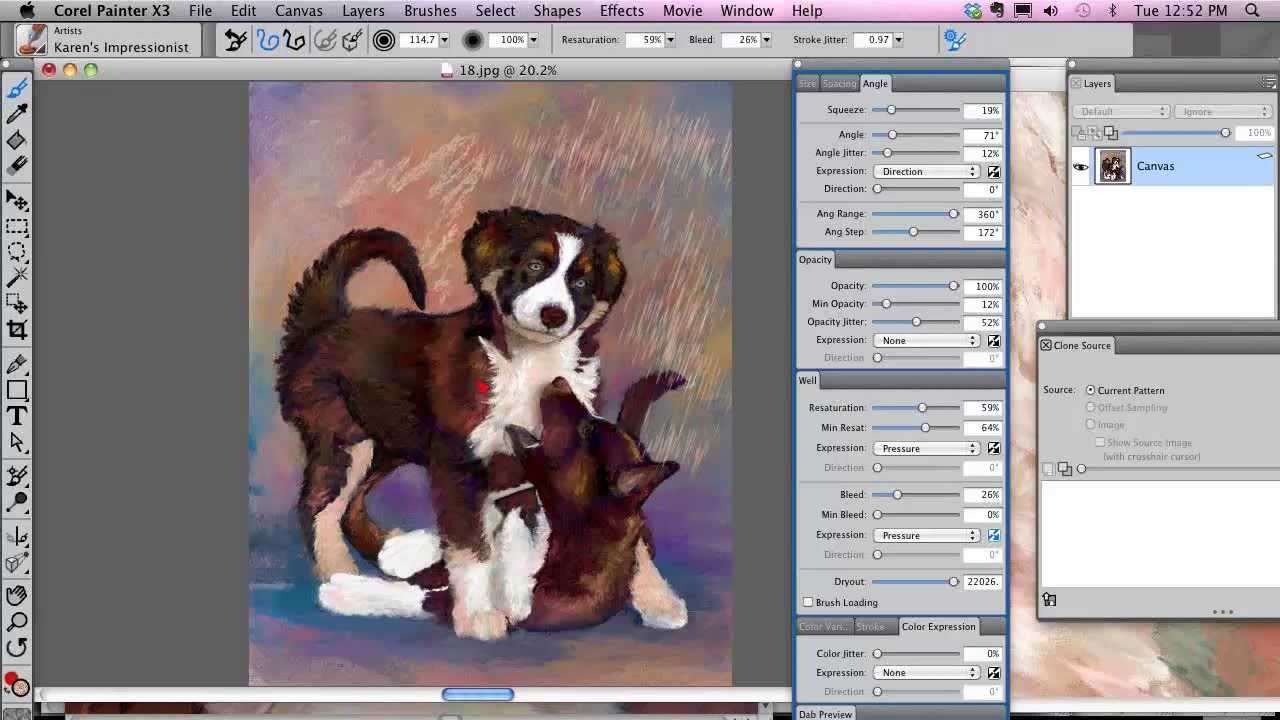This screenshot has width=1280, height=720.
Task: Open the Color Expression None dropdown
Action: 926,673
